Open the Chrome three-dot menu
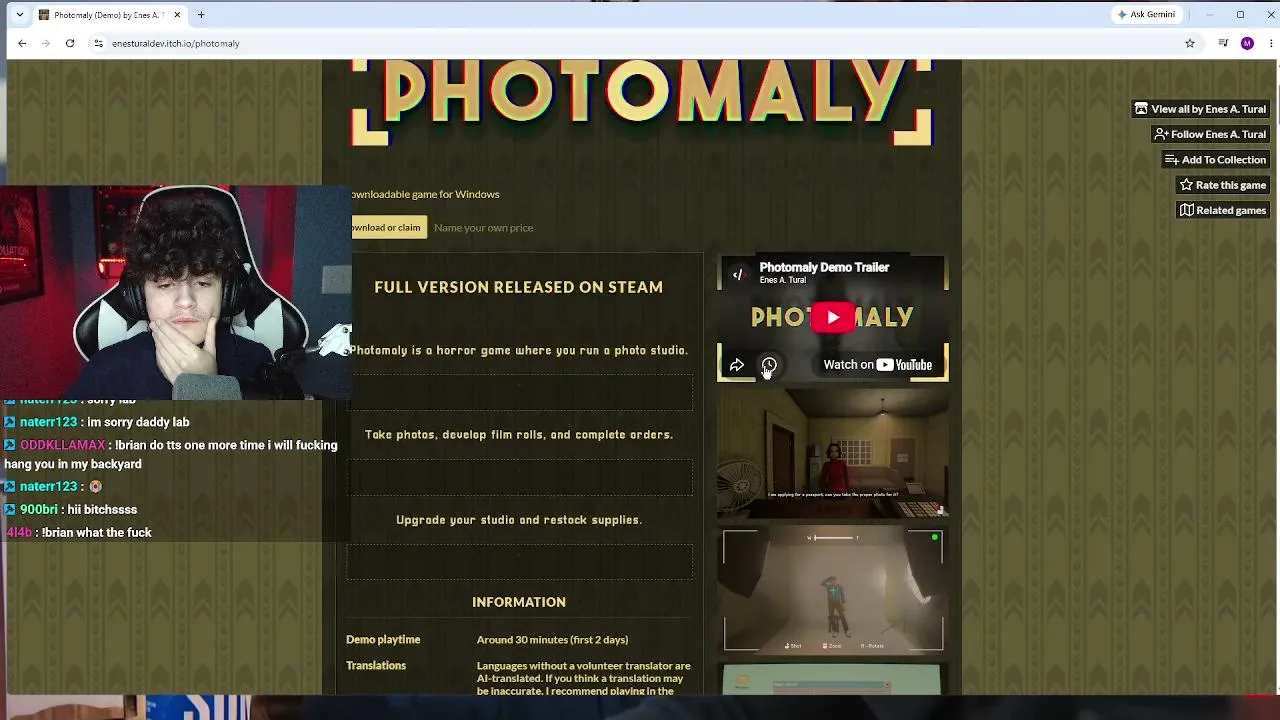 click(x=1270, y=43)
